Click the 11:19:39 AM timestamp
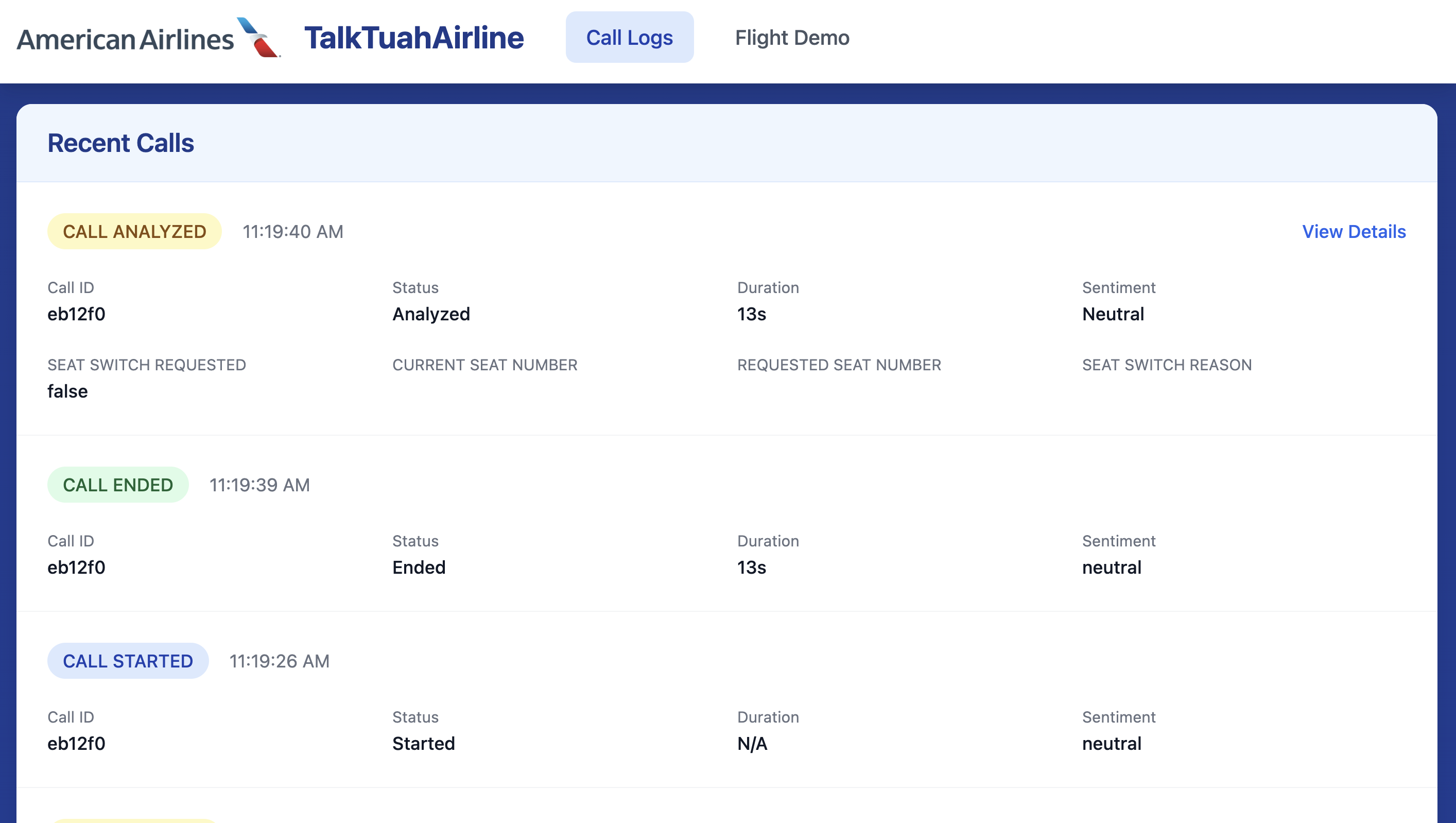1456x823 pixels. pos(259,485)
